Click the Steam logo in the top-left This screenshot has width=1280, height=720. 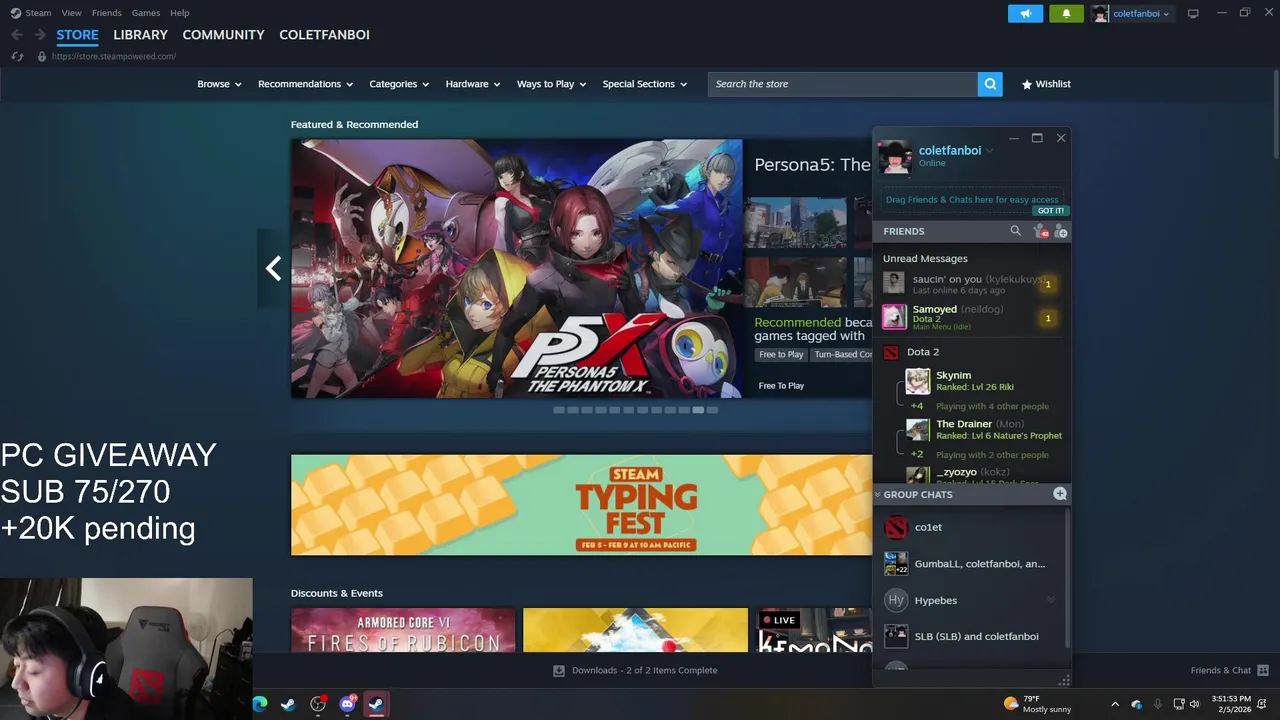15,13
